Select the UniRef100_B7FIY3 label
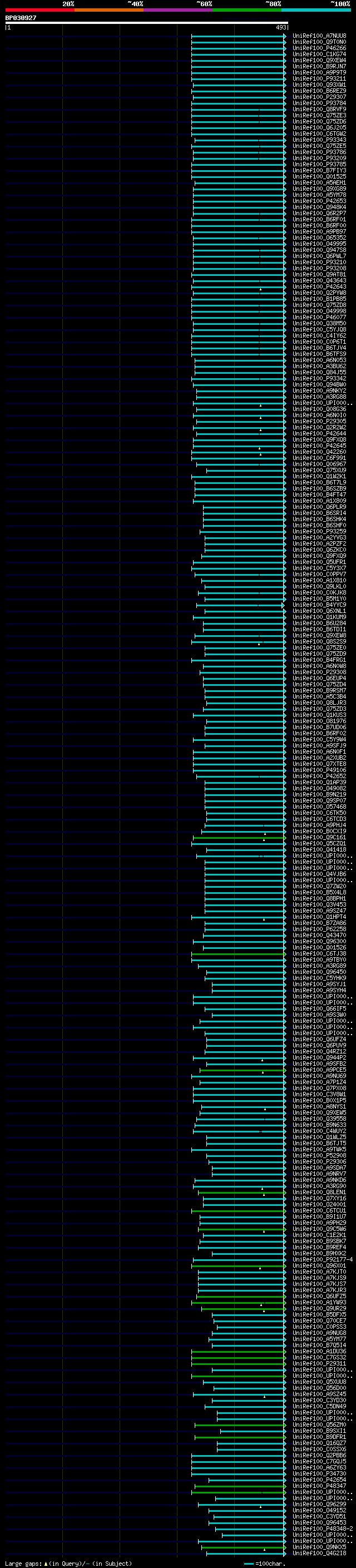Image resolution: width=356 pixels, height=1568 pixels. [319, 170]
